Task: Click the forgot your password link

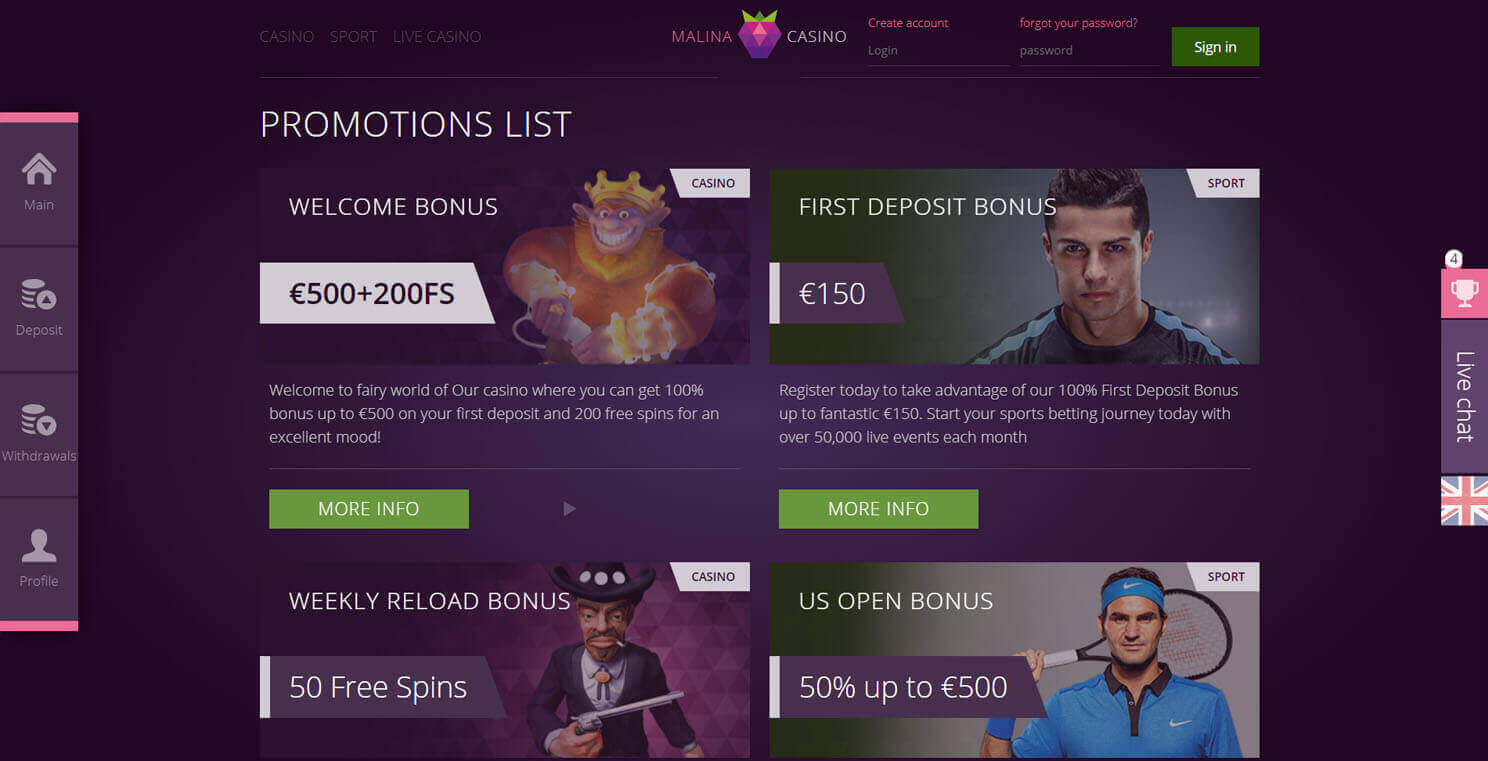Action: pos(1078,23)
